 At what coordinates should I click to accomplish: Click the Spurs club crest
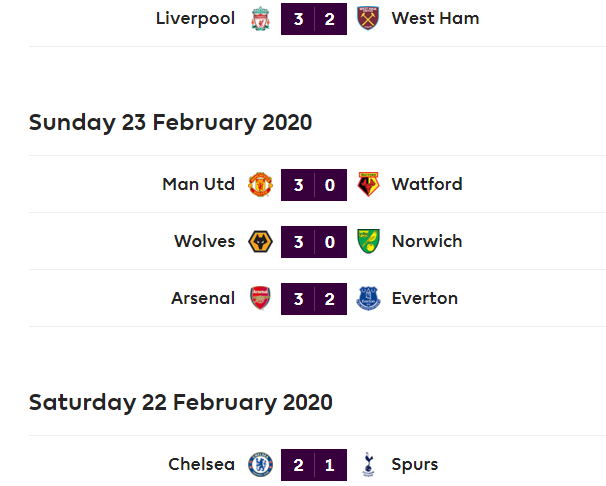368,465
